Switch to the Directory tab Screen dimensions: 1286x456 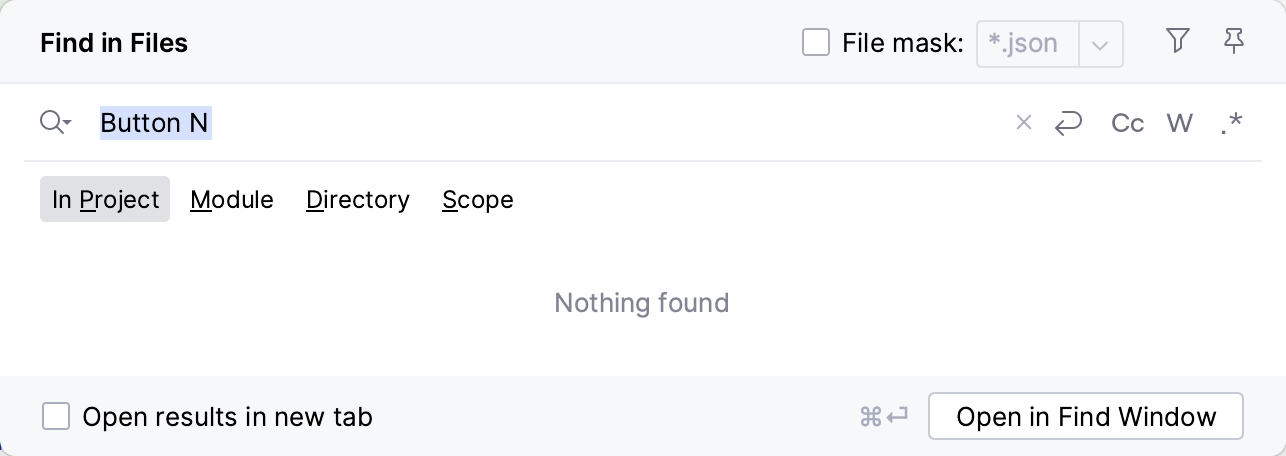click(358, 200)
